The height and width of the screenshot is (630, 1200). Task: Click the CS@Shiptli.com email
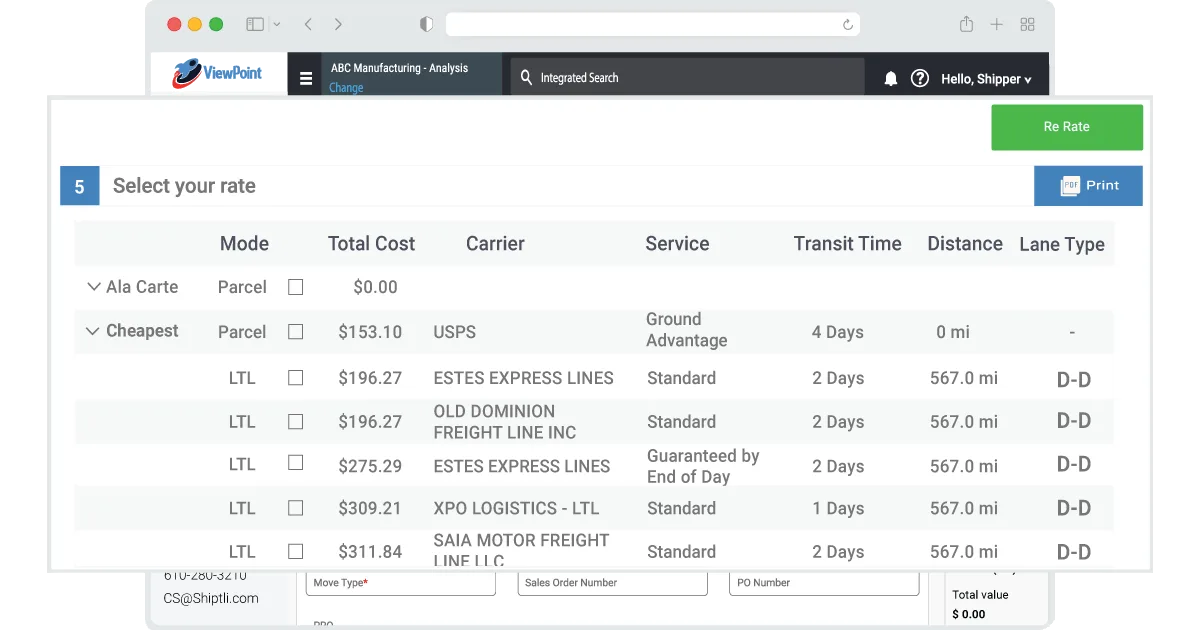click(x=211, y=598)
